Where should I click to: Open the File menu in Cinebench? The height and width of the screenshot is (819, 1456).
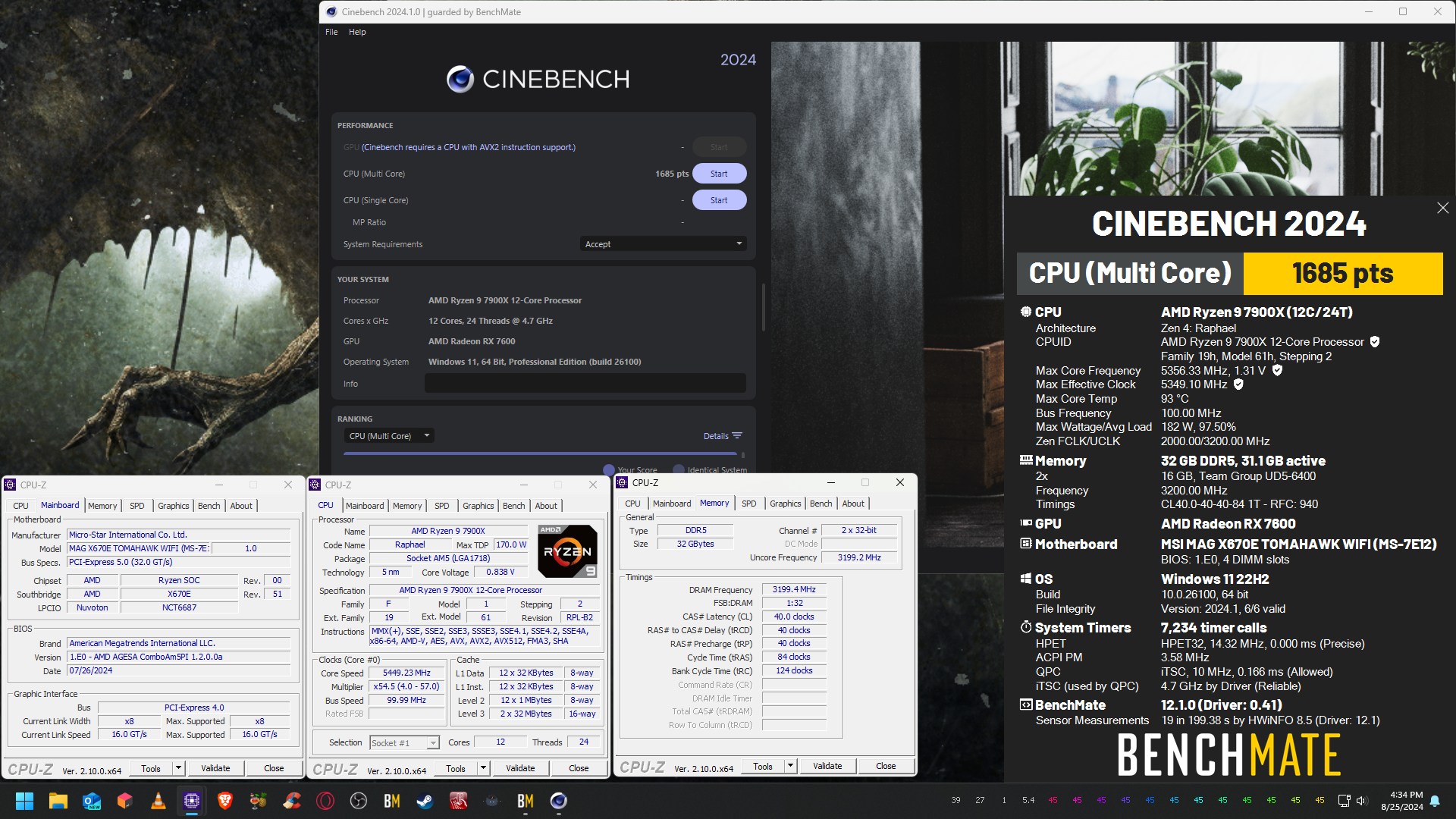pyautogui.click(x=331, y=32)
